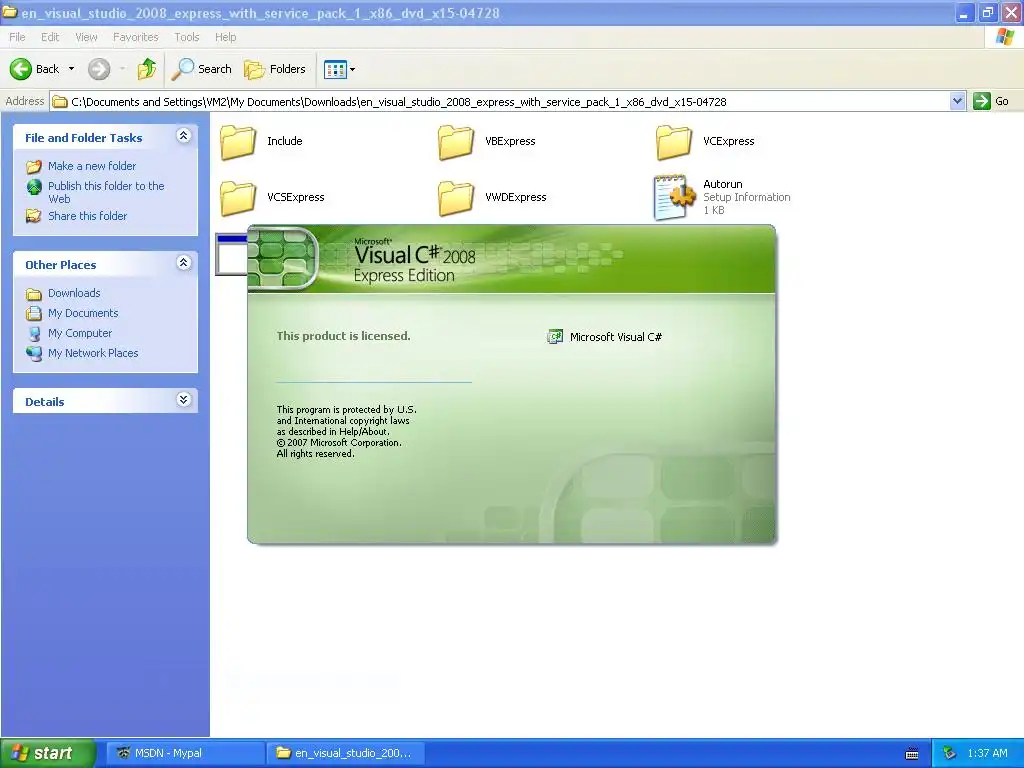Click the Start button
The image size is (1024, 768).
[x=48, y=753]
